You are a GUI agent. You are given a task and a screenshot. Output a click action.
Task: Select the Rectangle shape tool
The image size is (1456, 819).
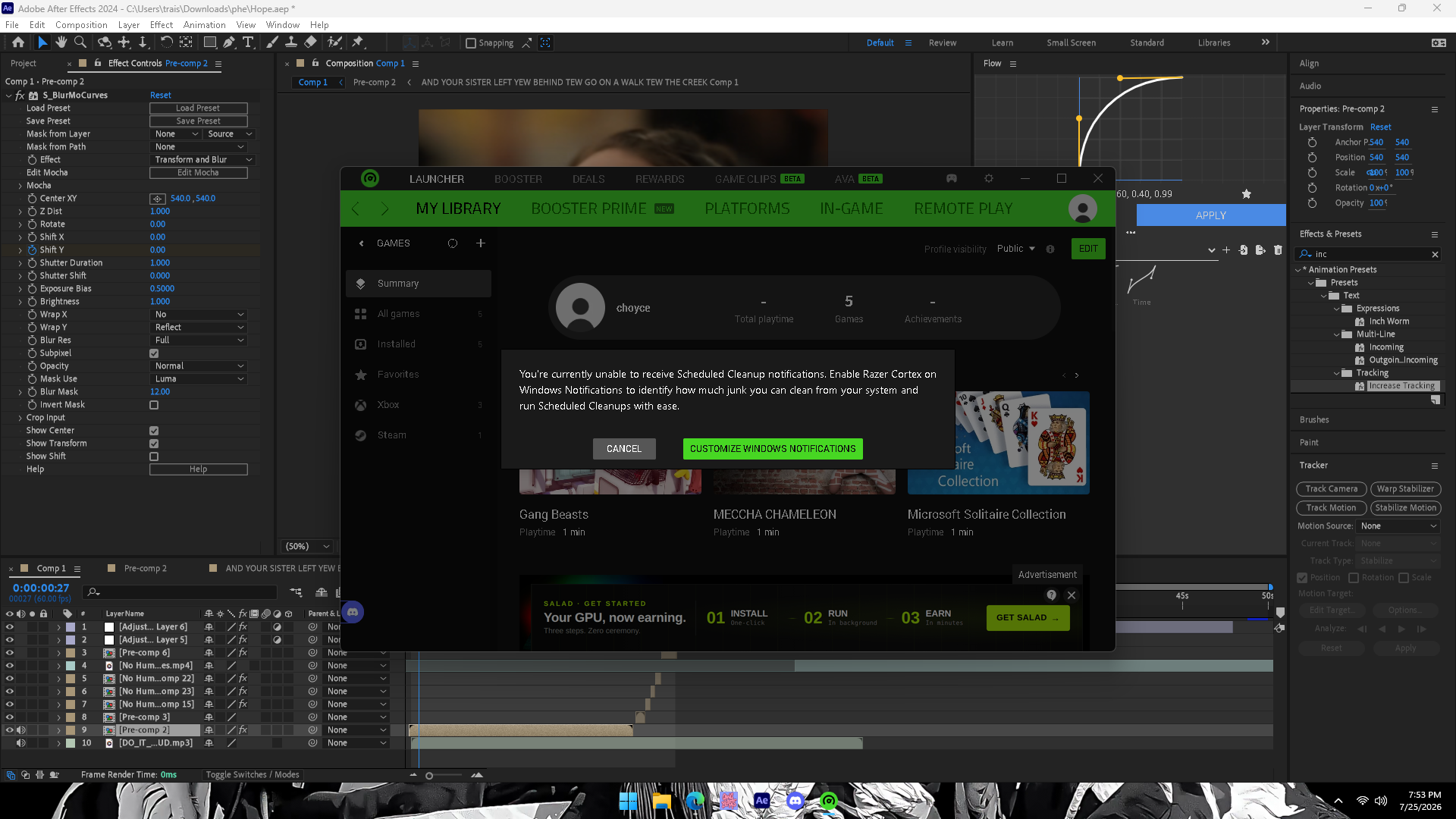click(210, 42)
